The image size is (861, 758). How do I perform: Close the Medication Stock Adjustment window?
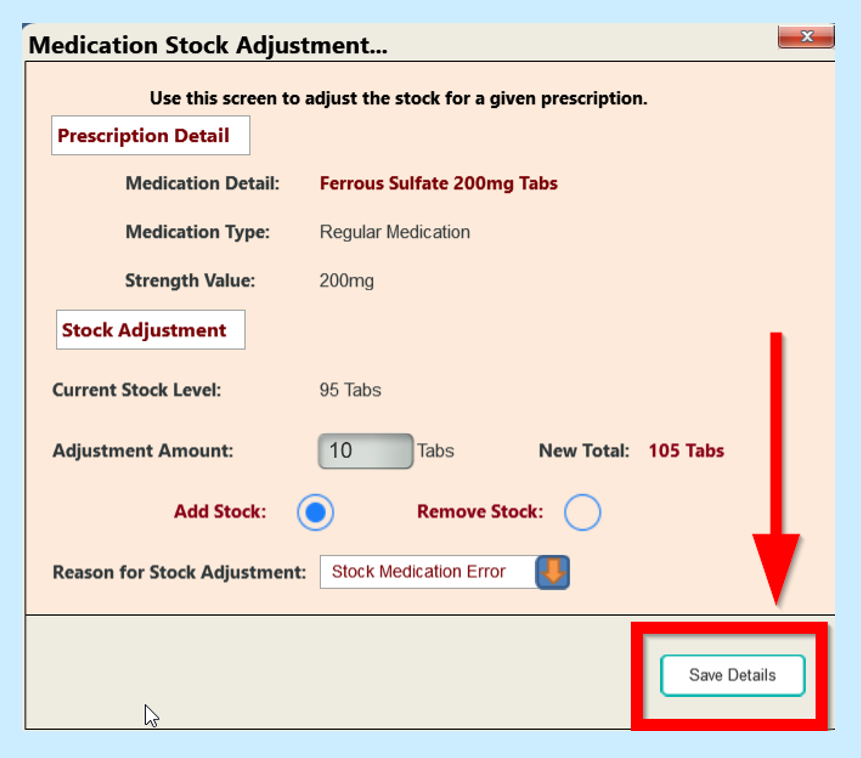point(806,37)
